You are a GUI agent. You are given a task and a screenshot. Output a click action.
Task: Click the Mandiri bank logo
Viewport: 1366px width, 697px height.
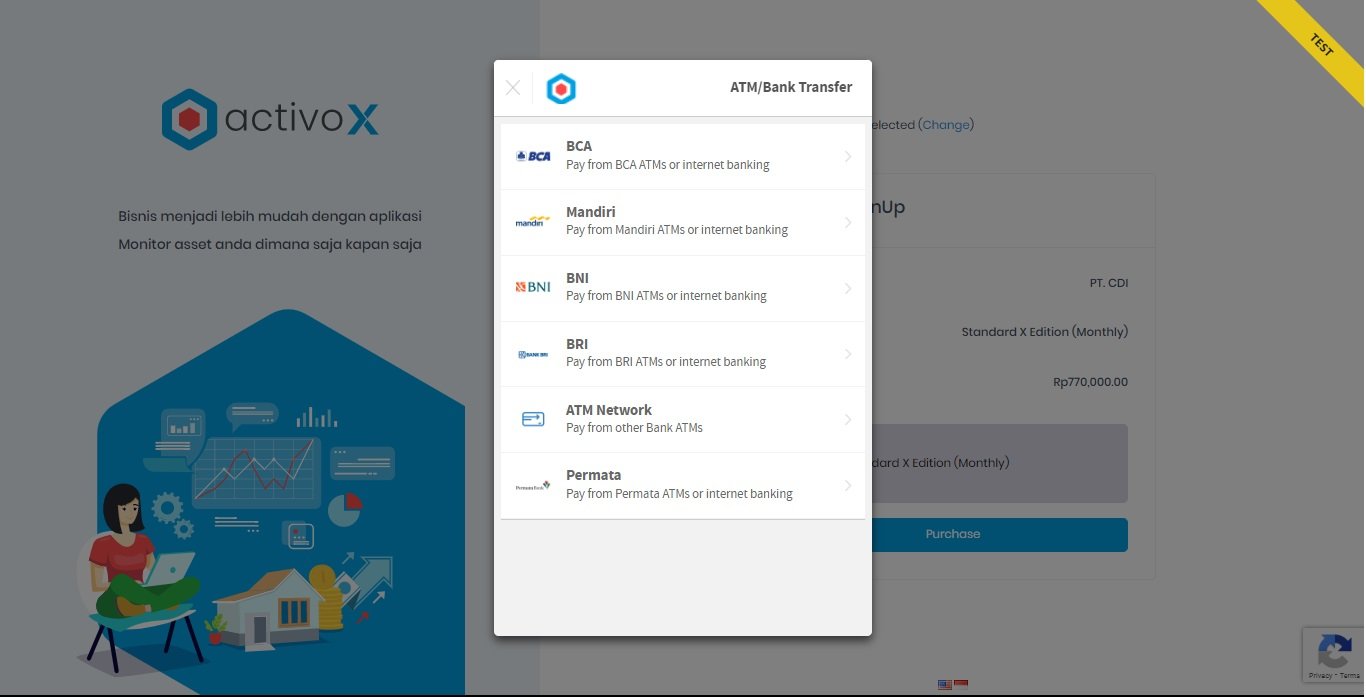pyautogui.click(x=533, y=222)
